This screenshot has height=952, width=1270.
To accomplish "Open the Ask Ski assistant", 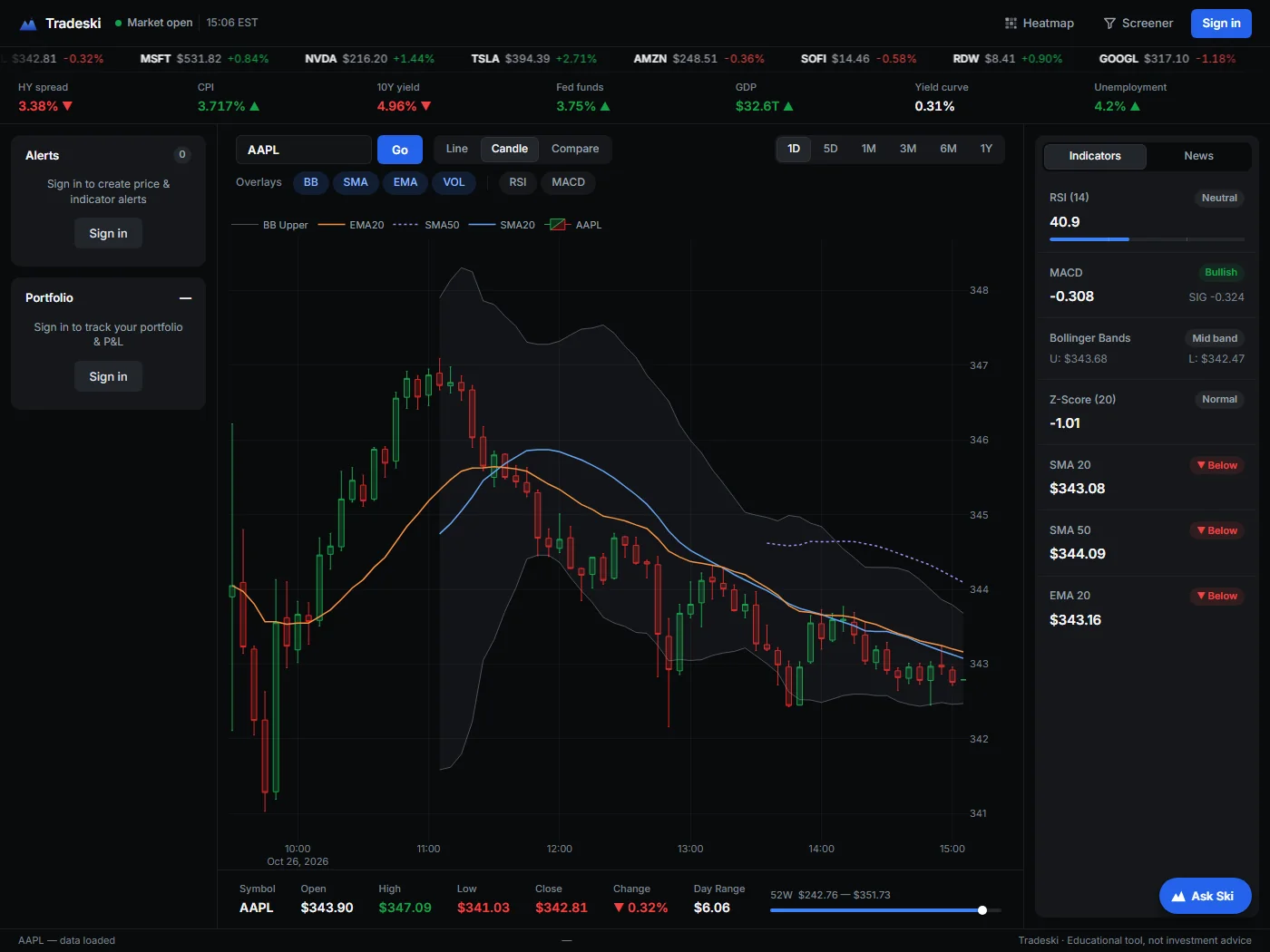I will coord(1205,896).
